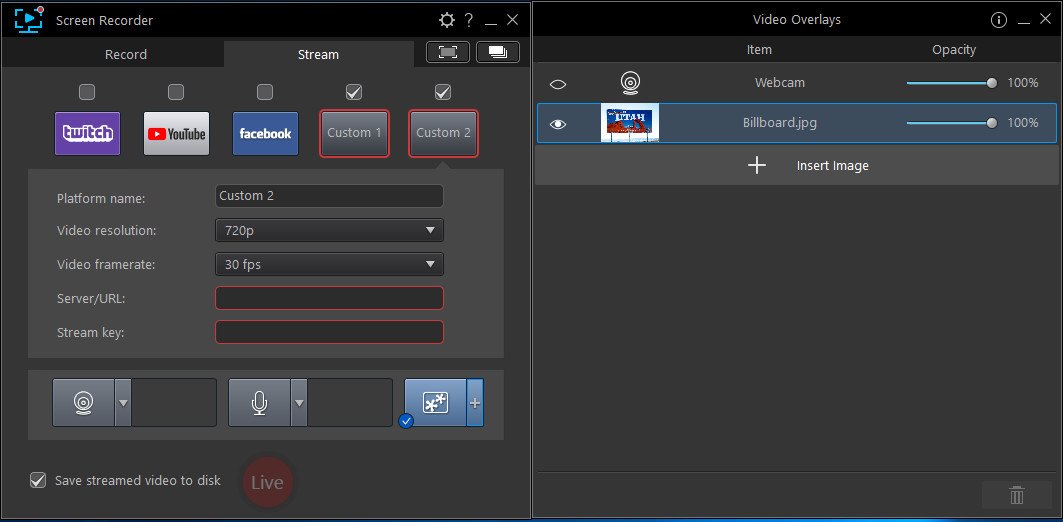Viewport: 1063px width, 522px height.
Task: Click the webcam source button
Action: (x=83, y=402)
